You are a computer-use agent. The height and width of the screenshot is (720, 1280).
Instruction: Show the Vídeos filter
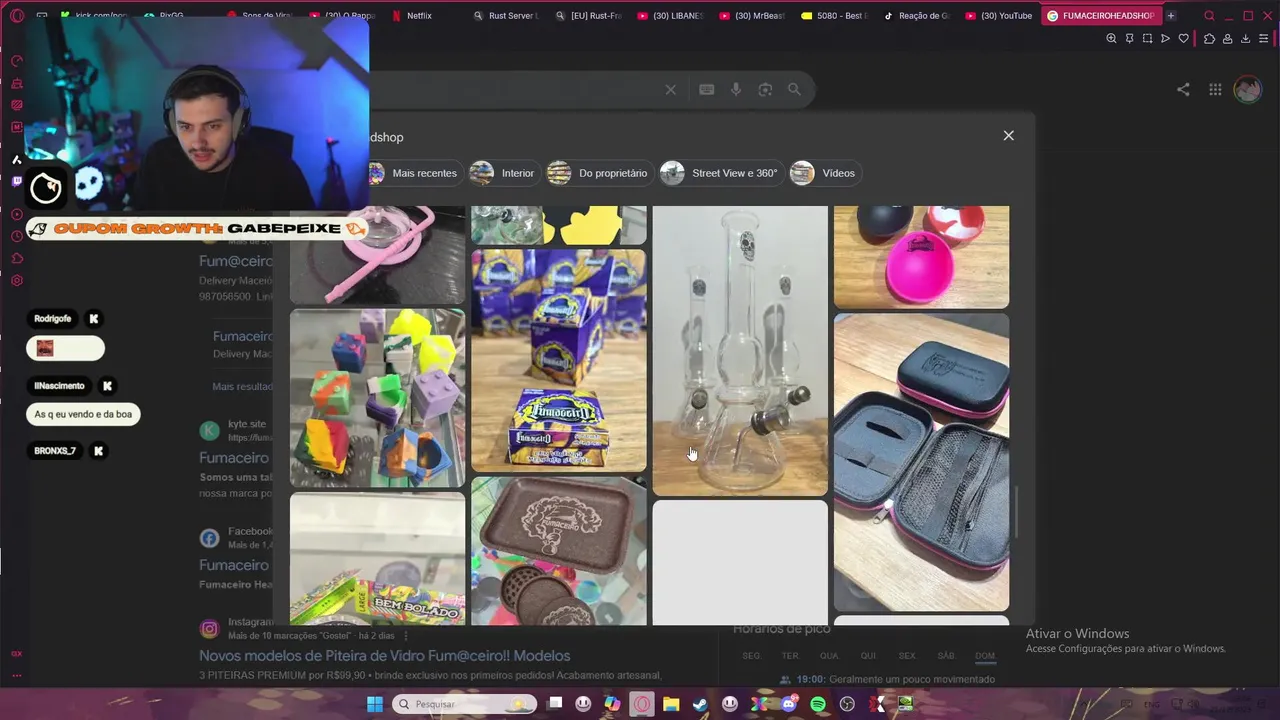[x=824, y=173]
